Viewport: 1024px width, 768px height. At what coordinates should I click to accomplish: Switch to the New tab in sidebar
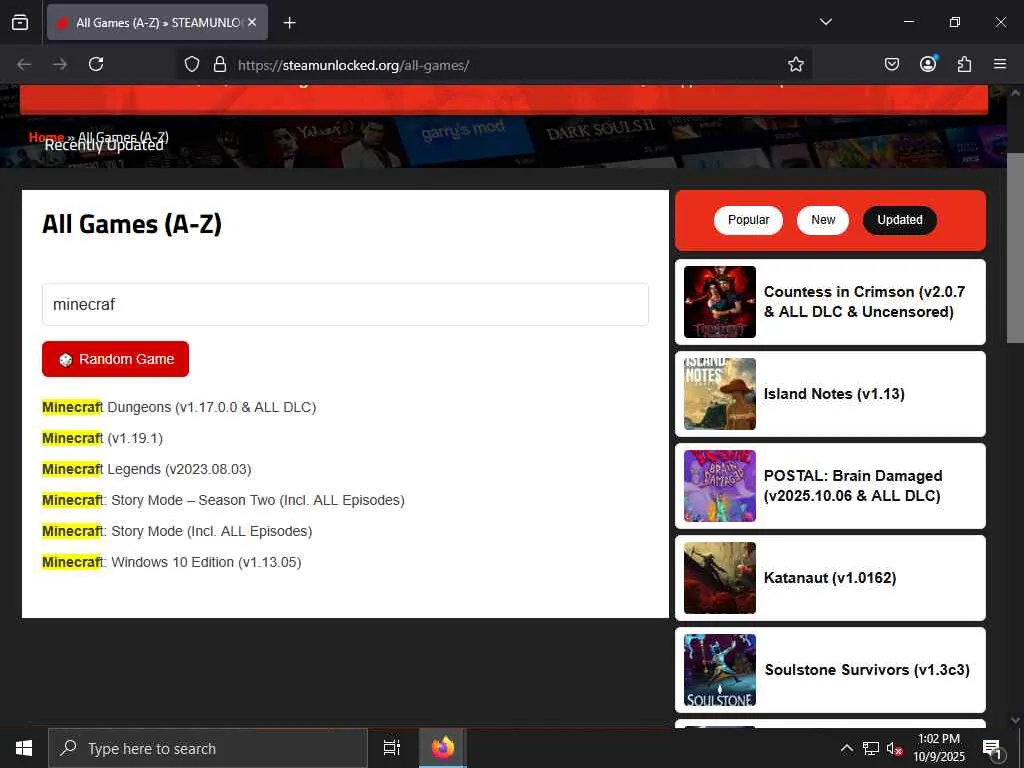pos(823,220)
